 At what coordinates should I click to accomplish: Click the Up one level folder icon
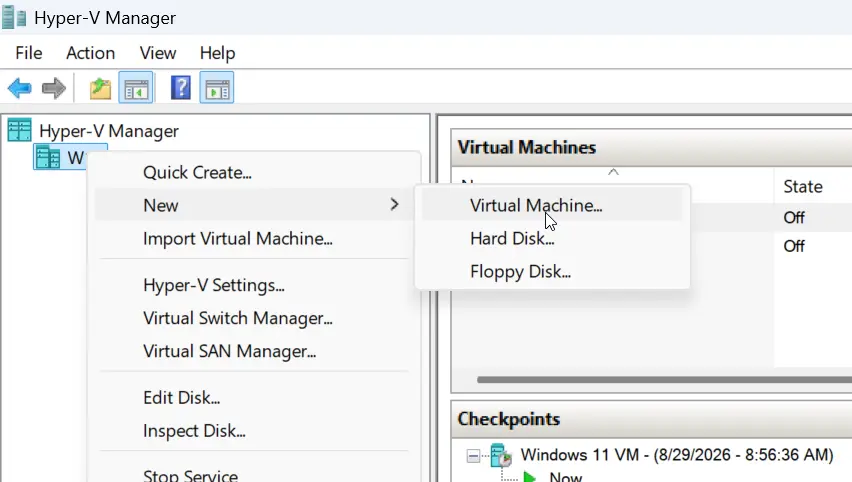[x=101, y=88]
